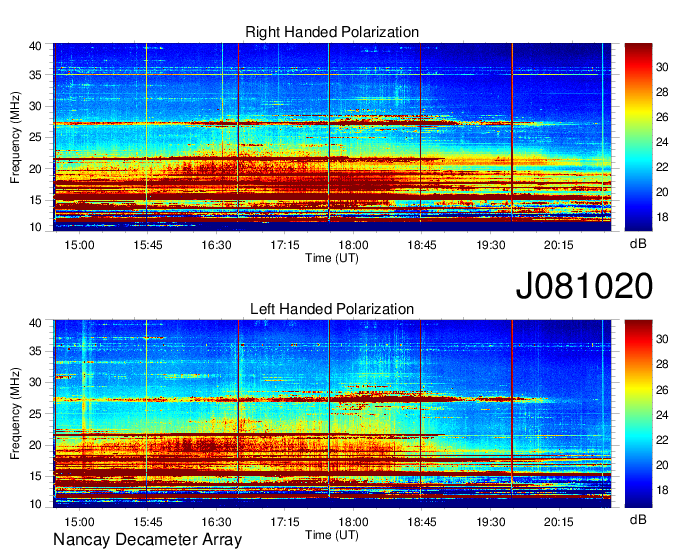Click the Right Handed Polarization spectrogram image
Image resolution: width=680 pixels, height=552 pixels.
pos(332,137)
